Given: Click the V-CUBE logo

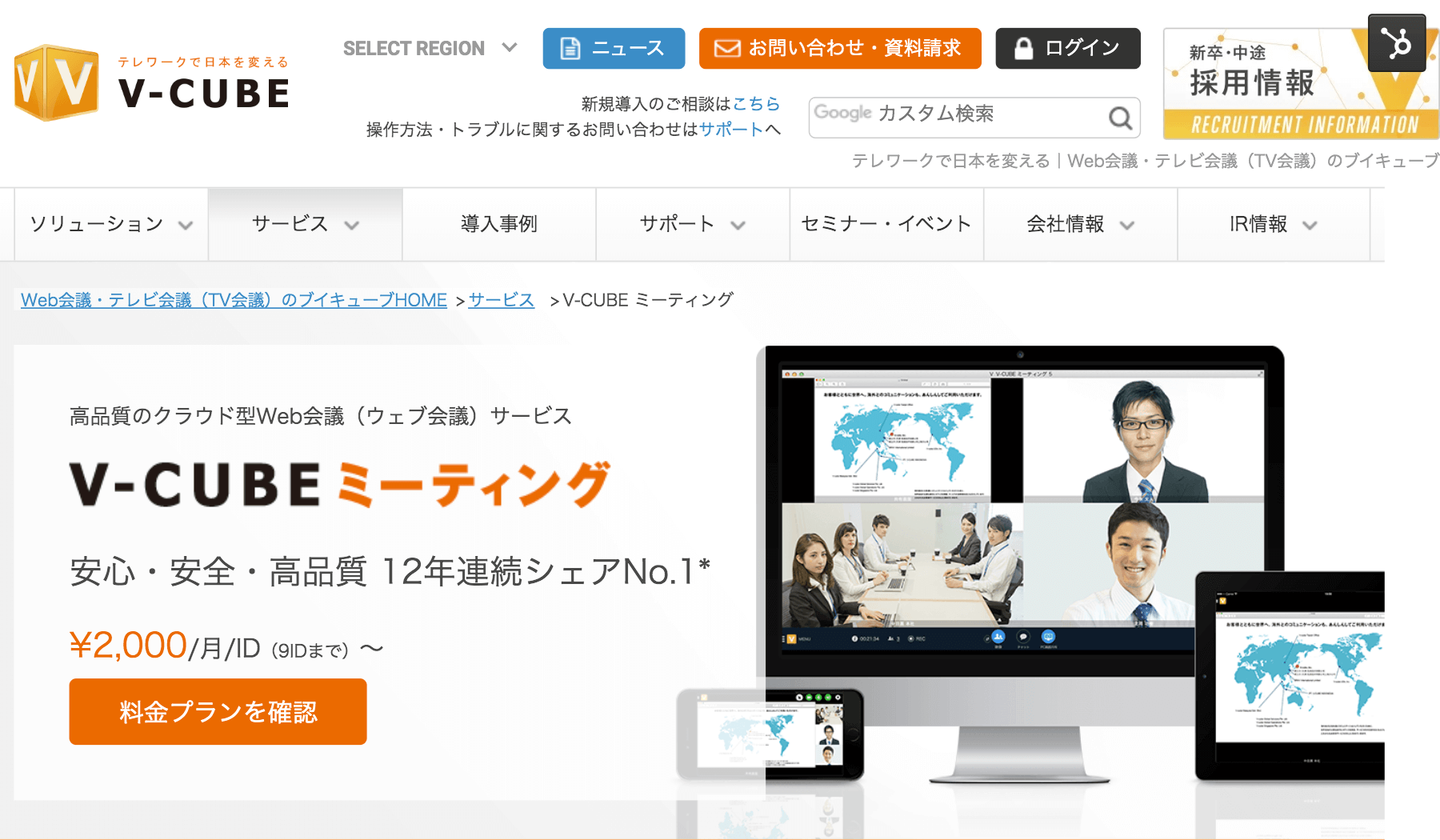Looking at the screenshot, I should point(152,82).
